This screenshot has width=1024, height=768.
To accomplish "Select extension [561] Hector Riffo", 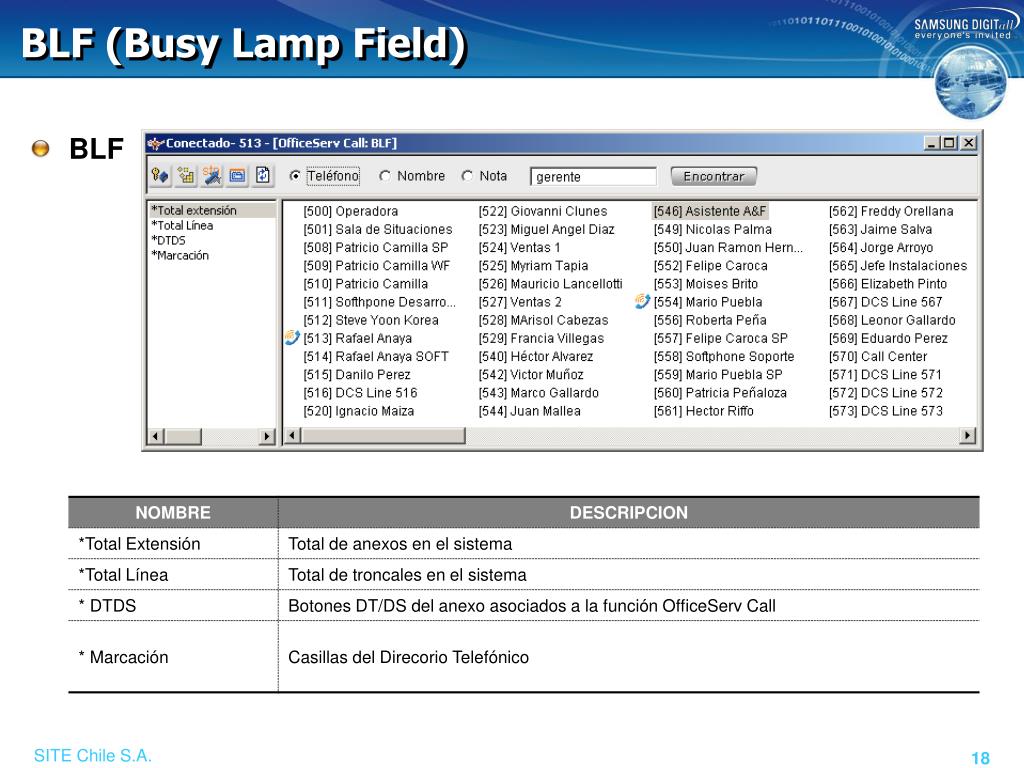I will pos(703,411).
